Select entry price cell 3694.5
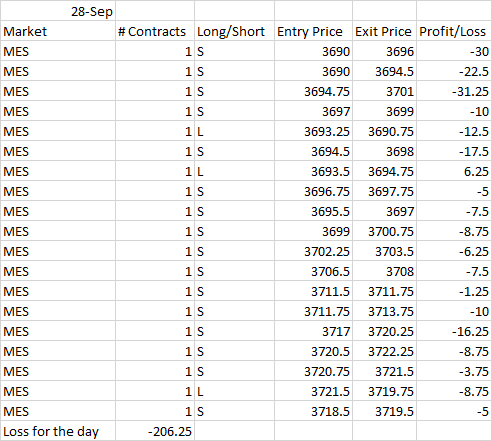This screenshot has height=441, width=492. 313,151
